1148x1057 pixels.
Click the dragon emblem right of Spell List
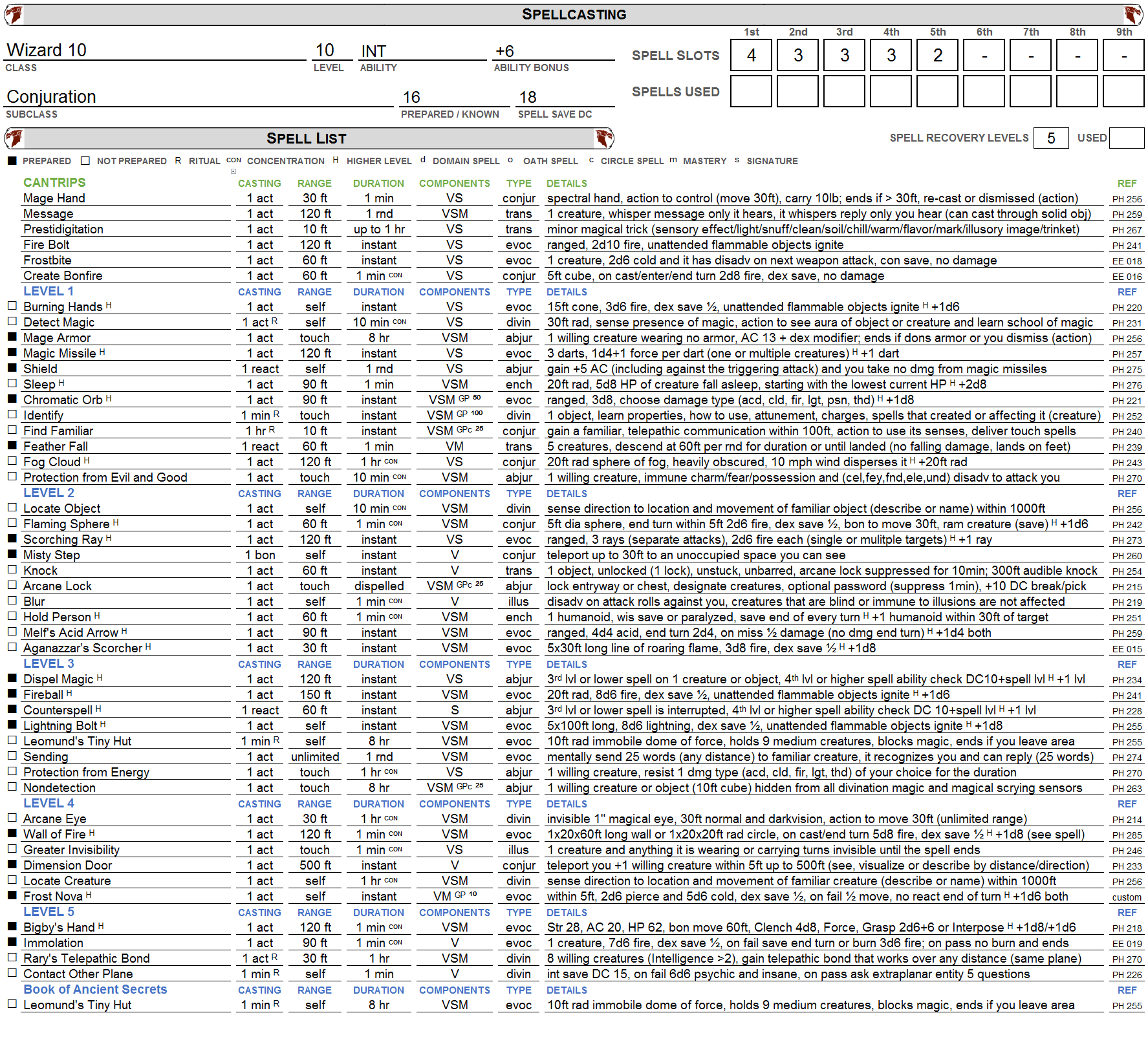pyautogui.click(x=604, y=138)
